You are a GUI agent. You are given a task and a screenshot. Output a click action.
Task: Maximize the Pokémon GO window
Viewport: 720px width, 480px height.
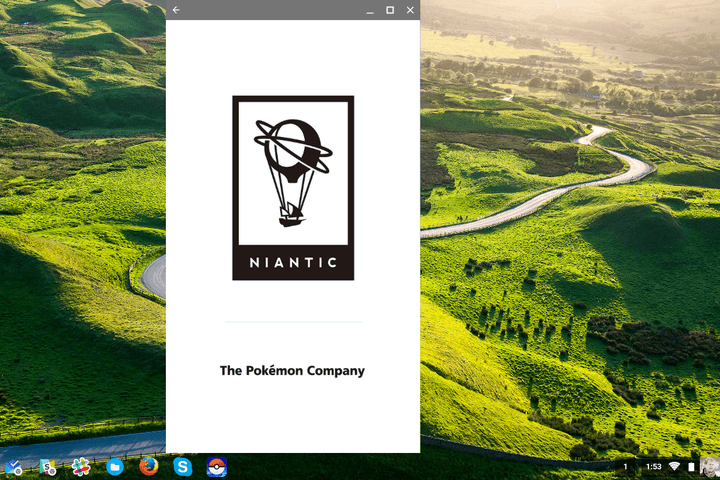pos(390,10)
